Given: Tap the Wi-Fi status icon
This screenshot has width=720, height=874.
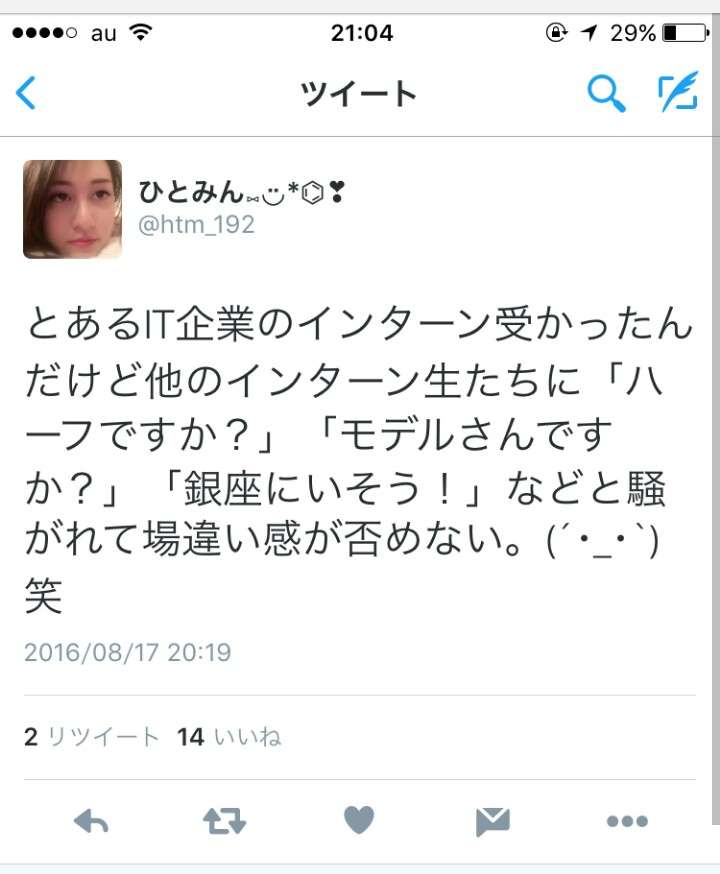Looking at the screenshot, I should click(x=140, y=33).
